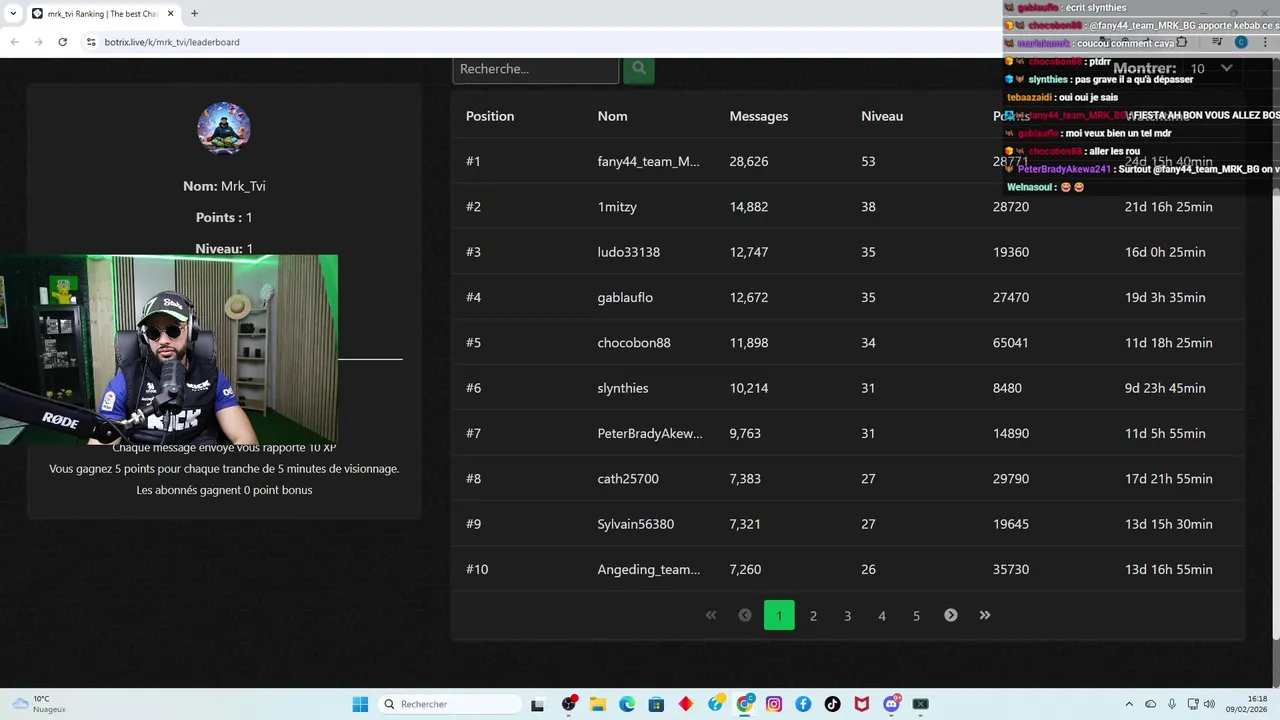Open Discord from the taskbar
Viewport: 1280px width, 720px height.
[892, 704]
